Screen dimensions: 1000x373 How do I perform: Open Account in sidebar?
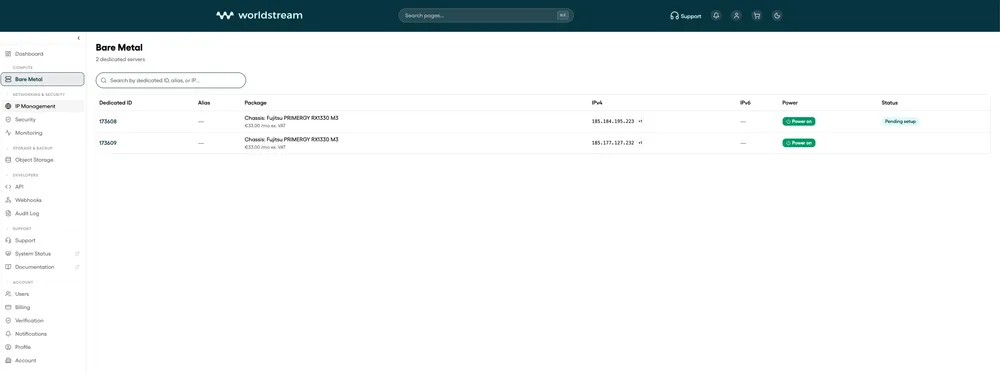coord(42,360)
